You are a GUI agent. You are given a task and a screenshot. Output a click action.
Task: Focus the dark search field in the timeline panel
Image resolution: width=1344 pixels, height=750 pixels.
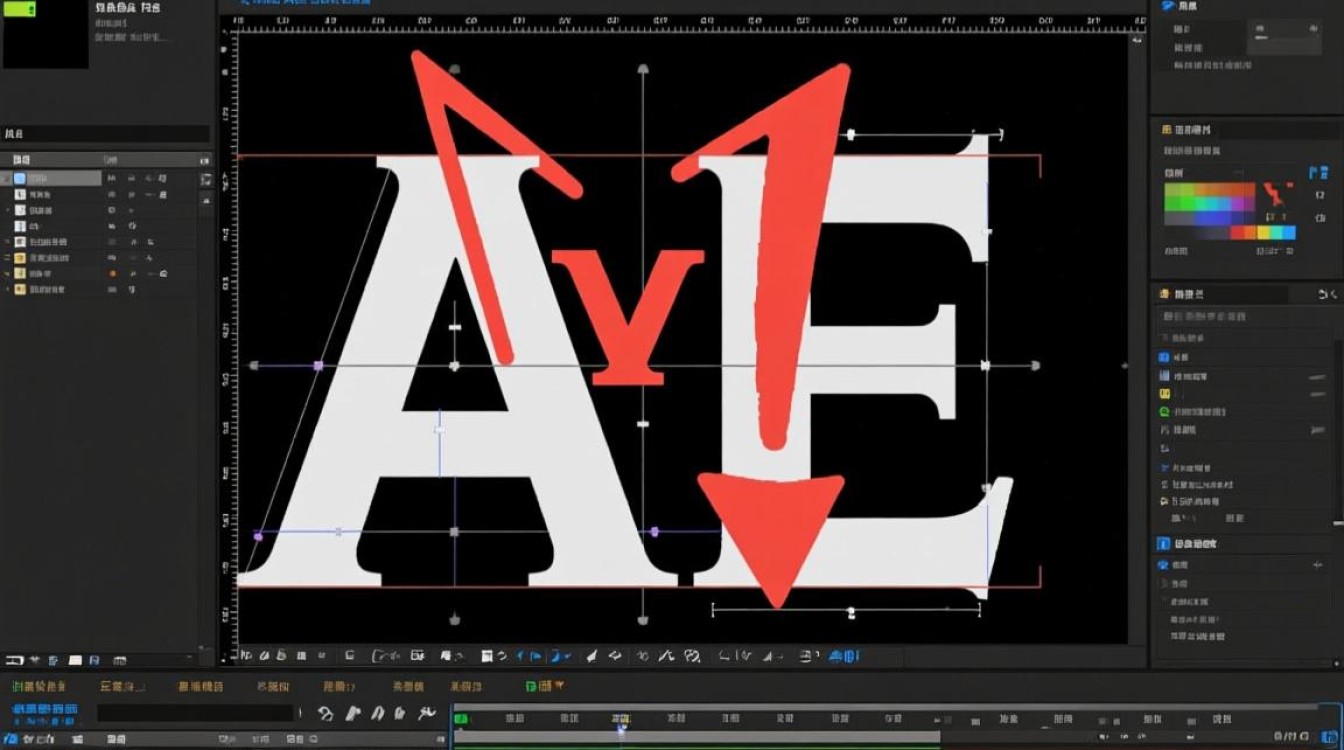click(x=196, y=713)
